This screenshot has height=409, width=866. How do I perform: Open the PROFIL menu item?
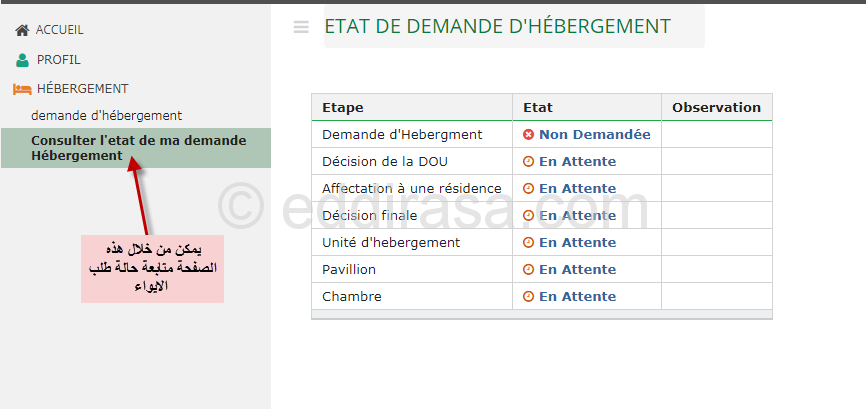[58, 60]
